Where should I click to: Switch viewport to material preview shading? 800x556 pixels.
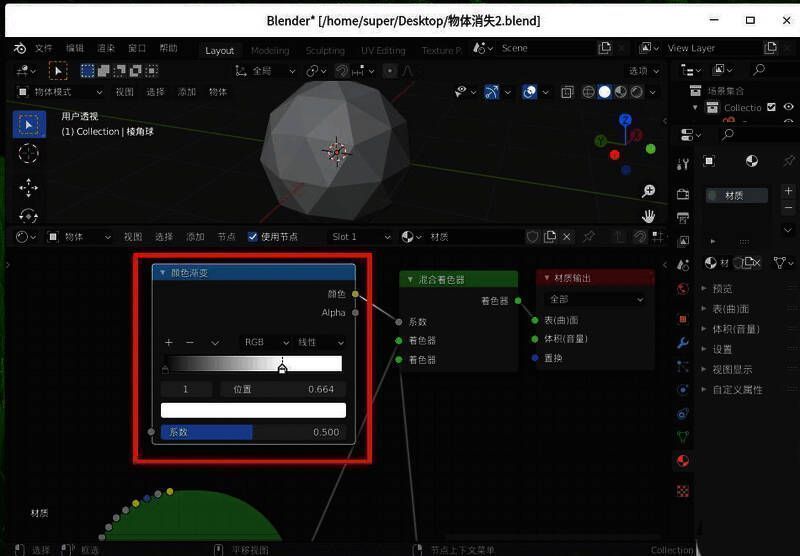(620, 92)
